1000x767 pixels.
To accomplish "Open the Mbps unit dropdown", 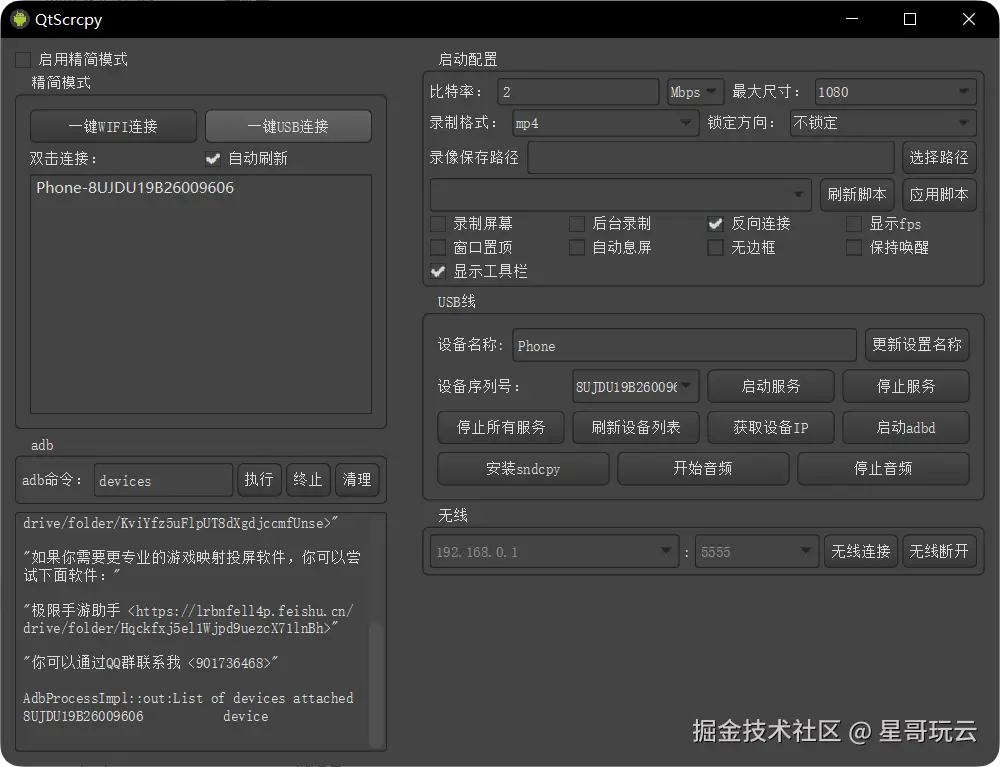I will tap(695, 92).
